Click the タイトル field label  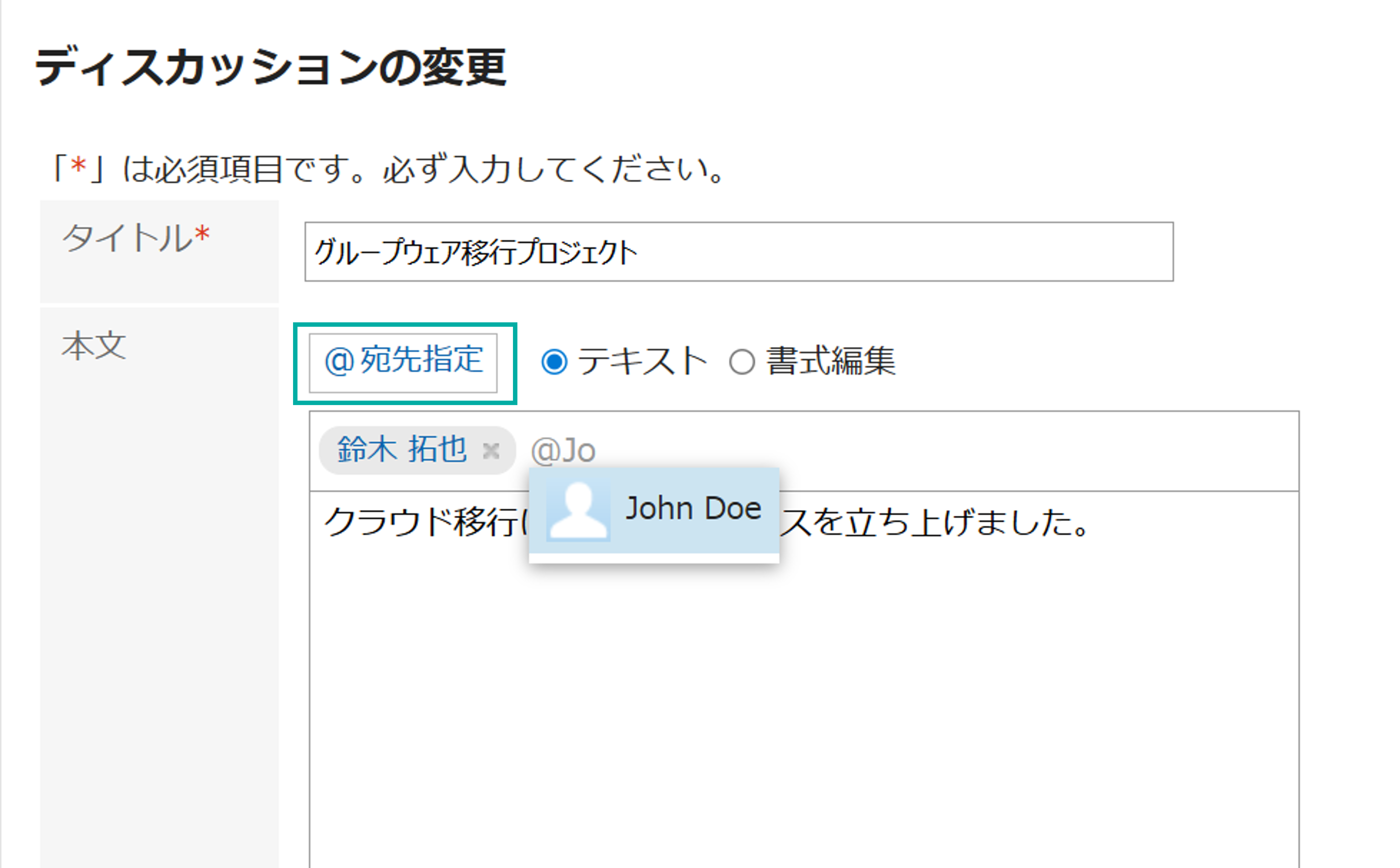click(127, 237)
